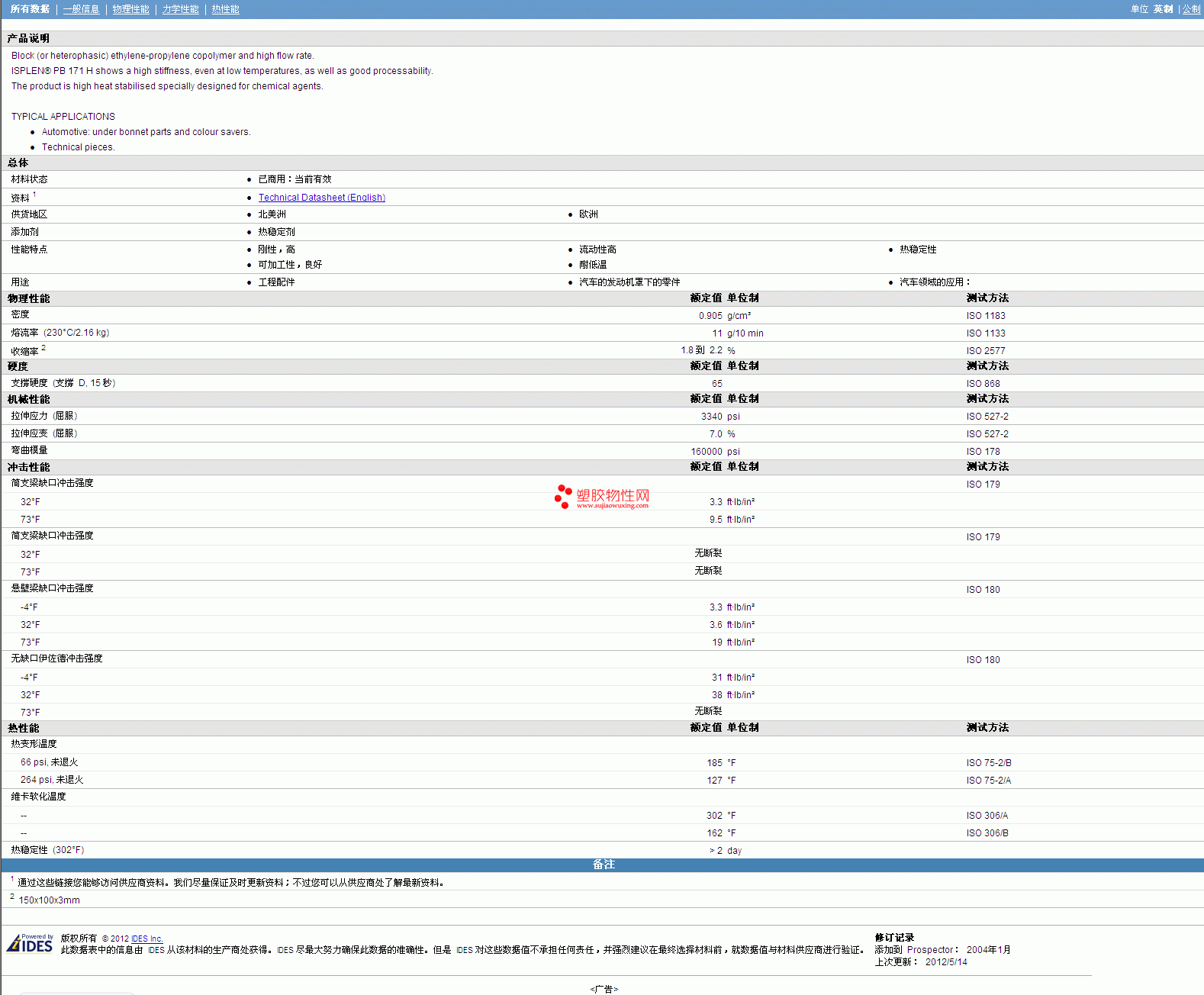Click the ISO 1183 test method text
Viewport: 1204px width, 995px height.
click(986, 316)
